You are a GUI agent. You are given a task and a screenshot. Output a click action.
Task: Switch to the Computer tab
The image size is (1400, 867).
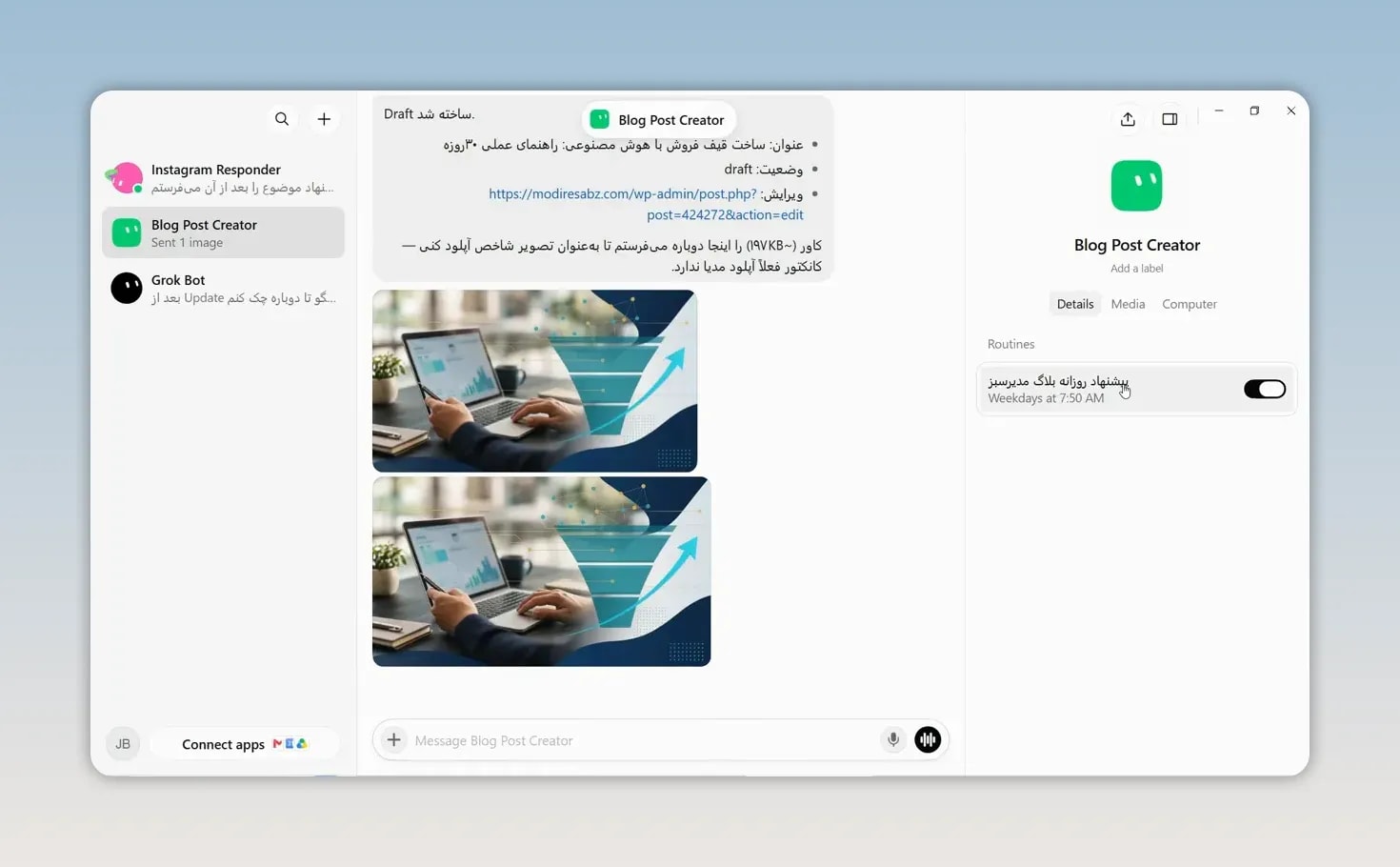coord(1190,304)
